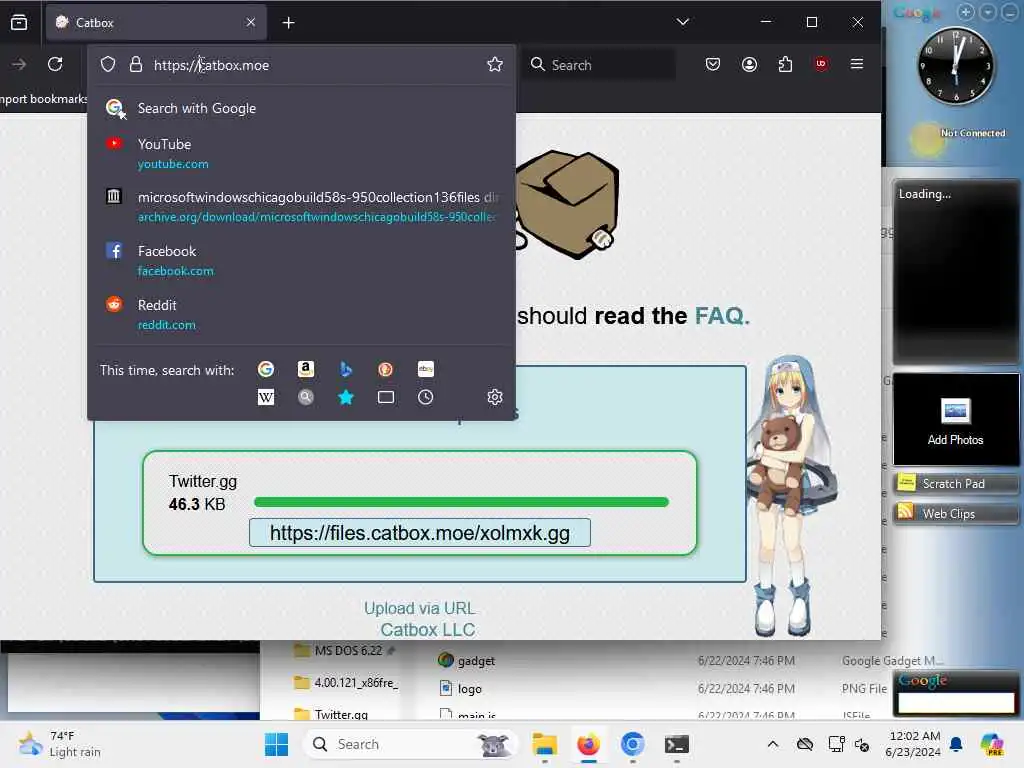Open the Extensions puzzle icon

[785, 64]
